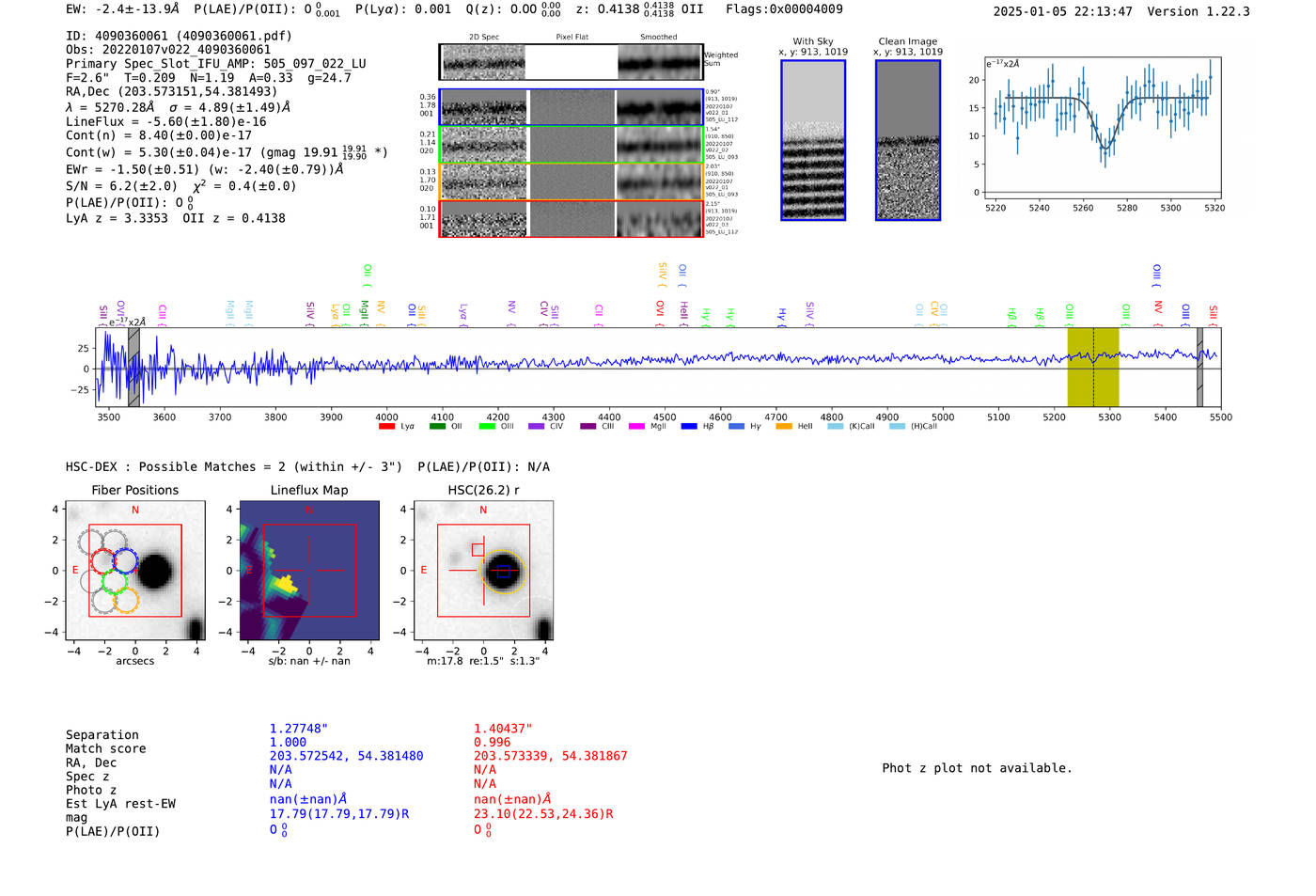This screenshot has width=1316, height=896.
Task: Select the Fiber Positions image panel
Action: (x=135, y=571)
